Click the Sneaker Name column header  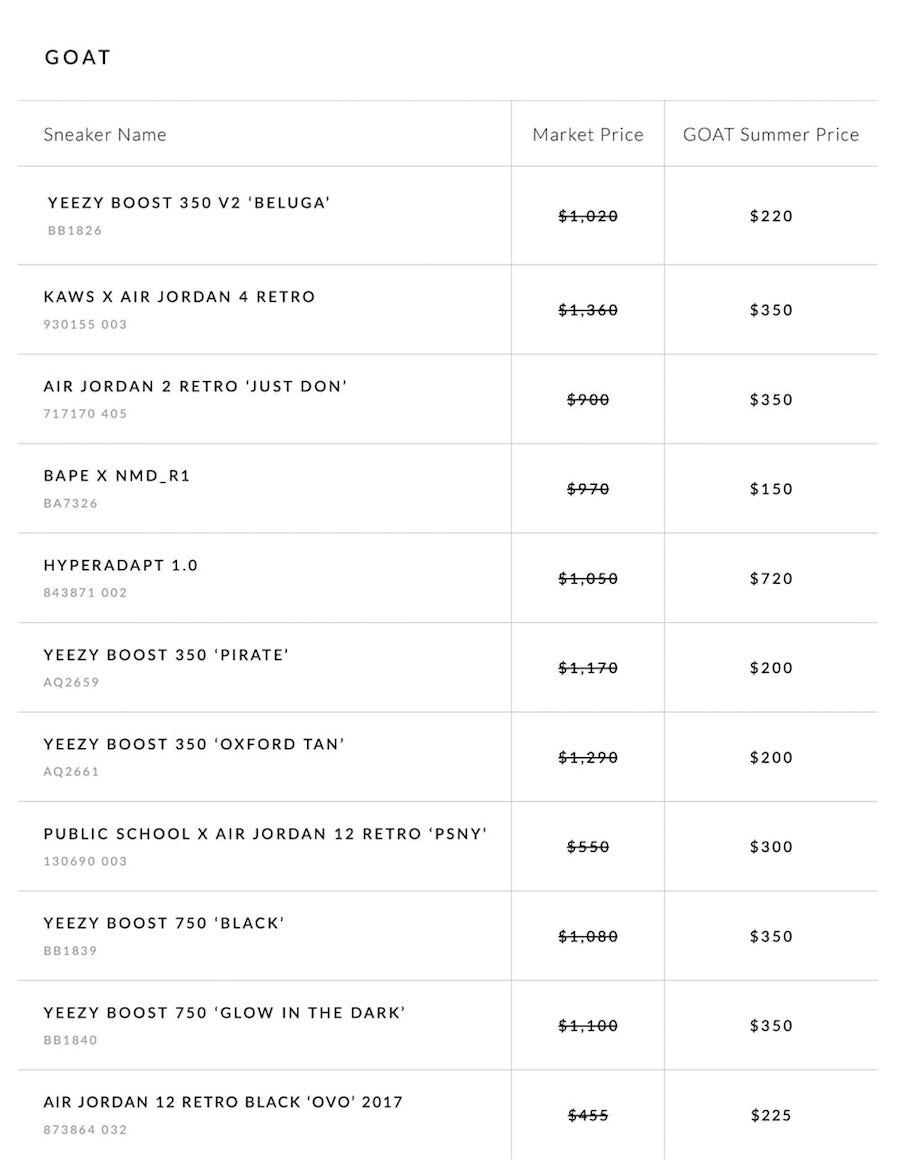[105, 134]
